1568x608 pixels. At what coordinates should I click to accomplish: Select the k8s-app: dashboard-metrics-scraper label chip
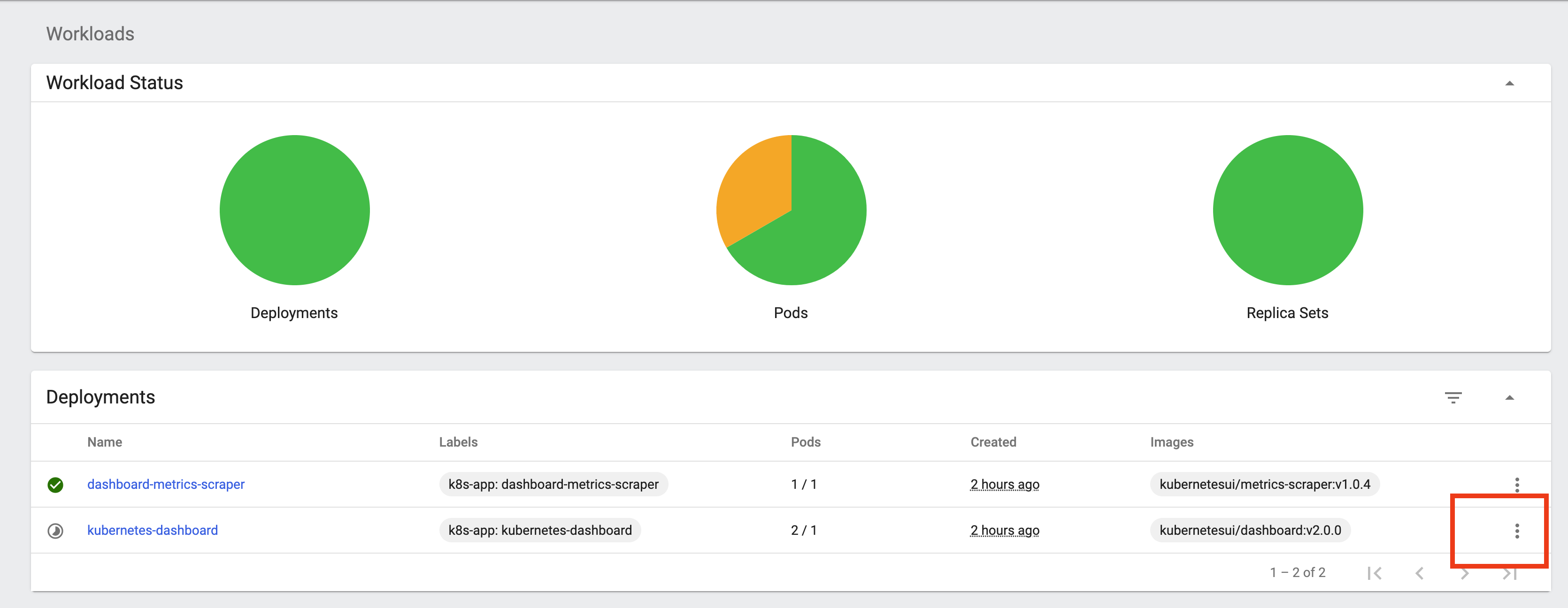(553, 484)
